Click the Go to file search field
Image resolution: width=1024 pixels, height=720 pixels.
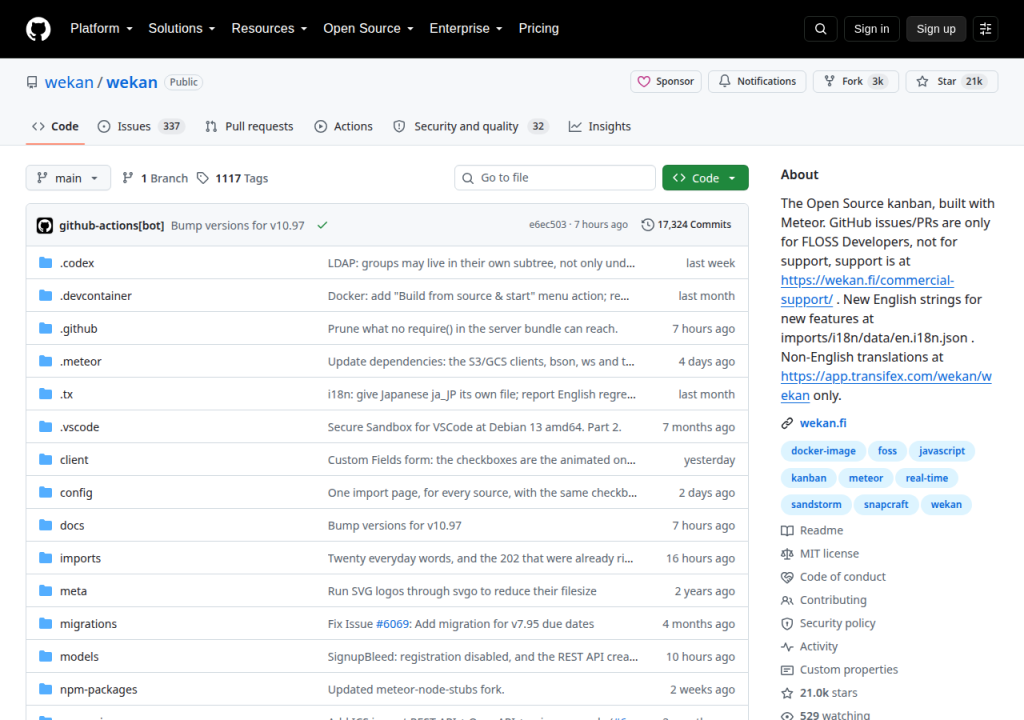tap(555, 178)
